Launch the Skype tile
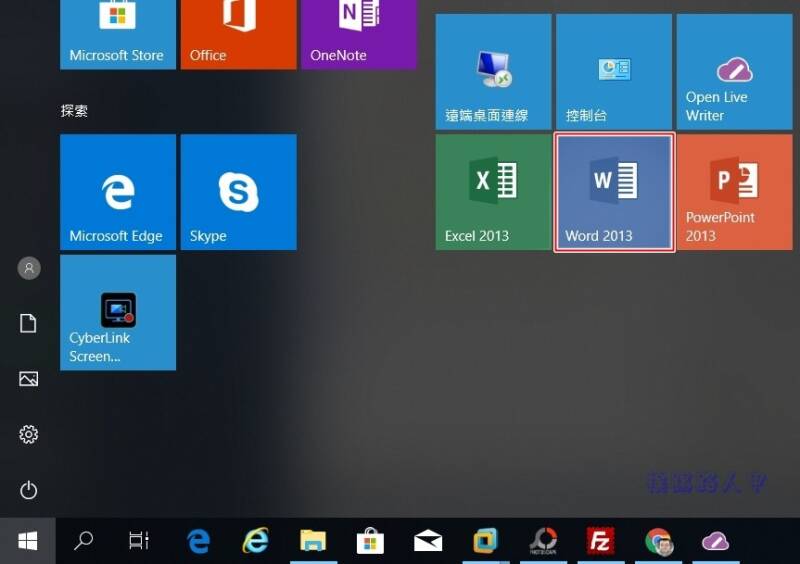 coord(238,192)
